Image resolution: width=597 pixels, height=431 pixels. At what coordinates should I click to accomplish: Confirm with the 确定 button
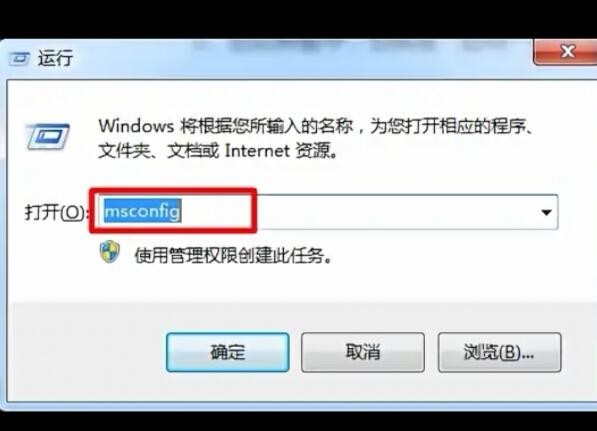[x=228, y=352]
